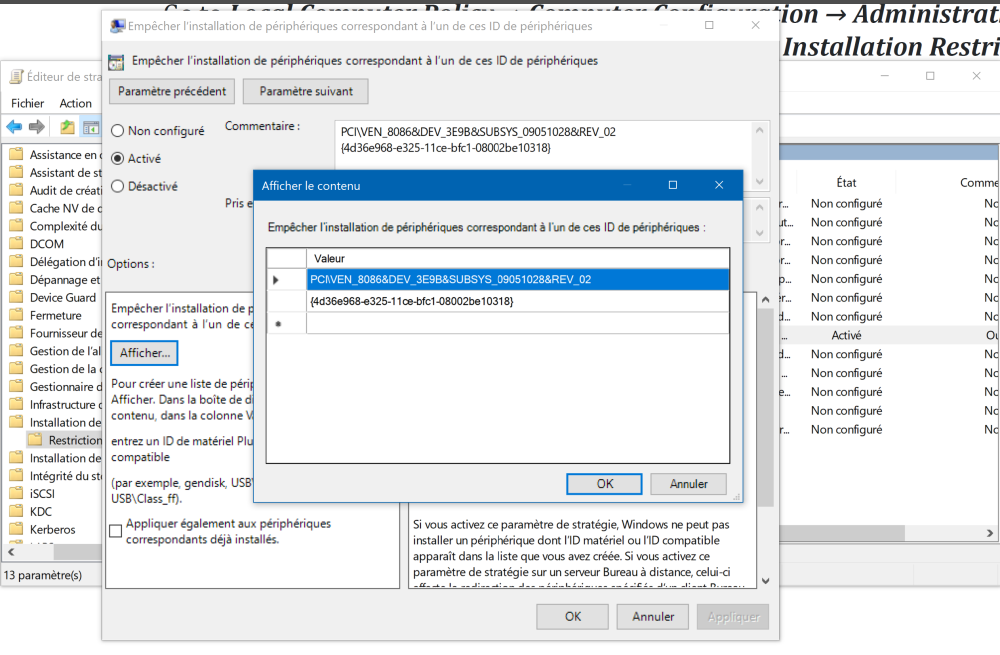The width and height of the screenshot is (1000, 655).
Task: Click the help text scroll down arrow
Action: pos(765,581)
